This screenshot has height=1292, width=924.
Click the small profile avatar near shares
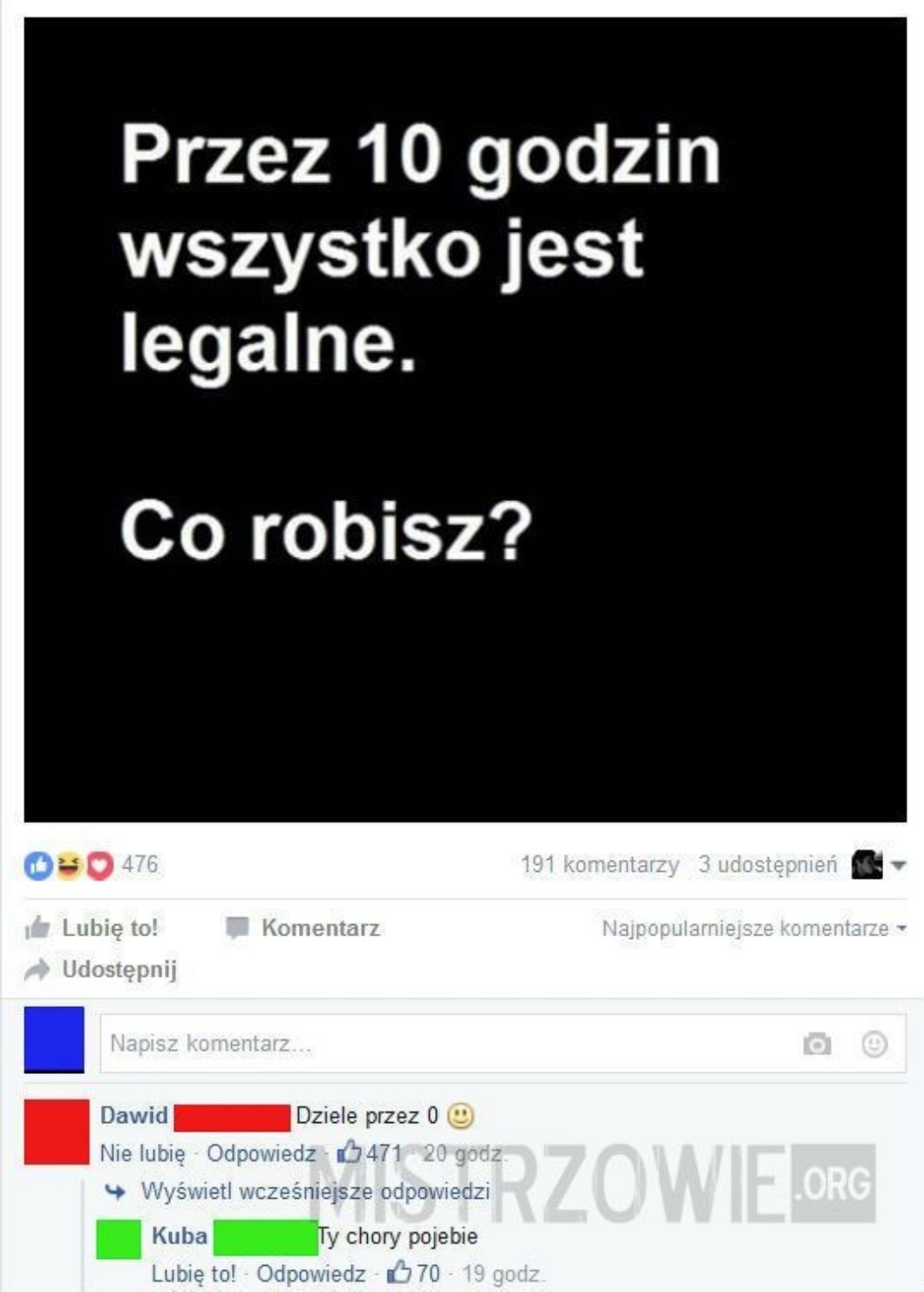[866, 864]
